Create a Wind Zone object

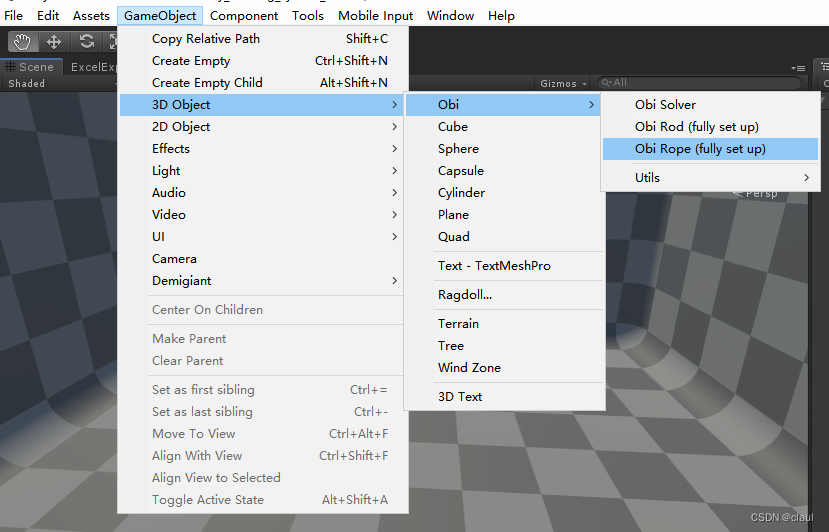point(503,368)
